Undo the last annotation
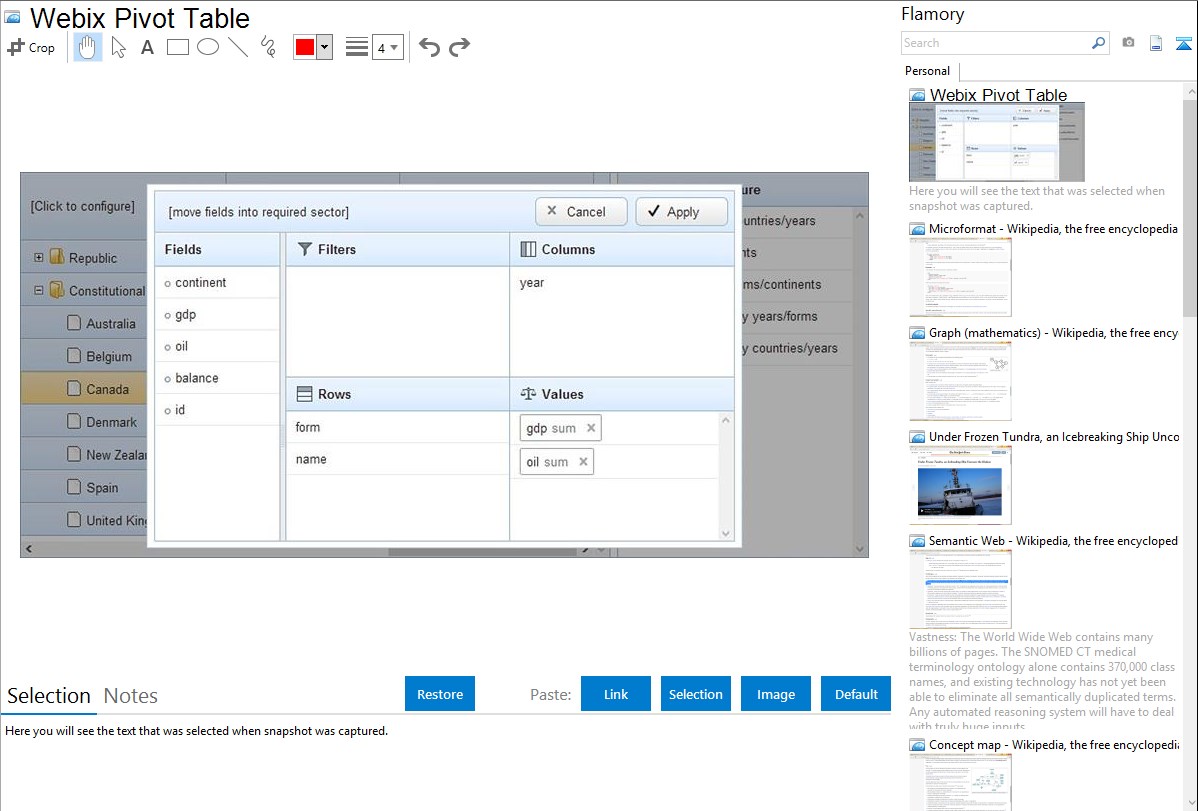 tap(429, 47)
